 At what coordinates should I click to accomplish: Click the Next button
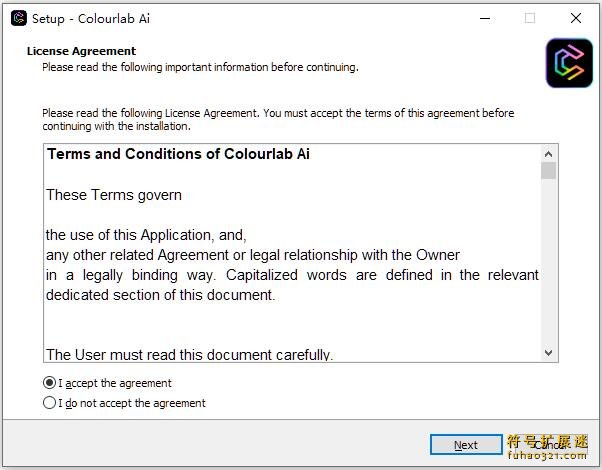pos(466,445)
